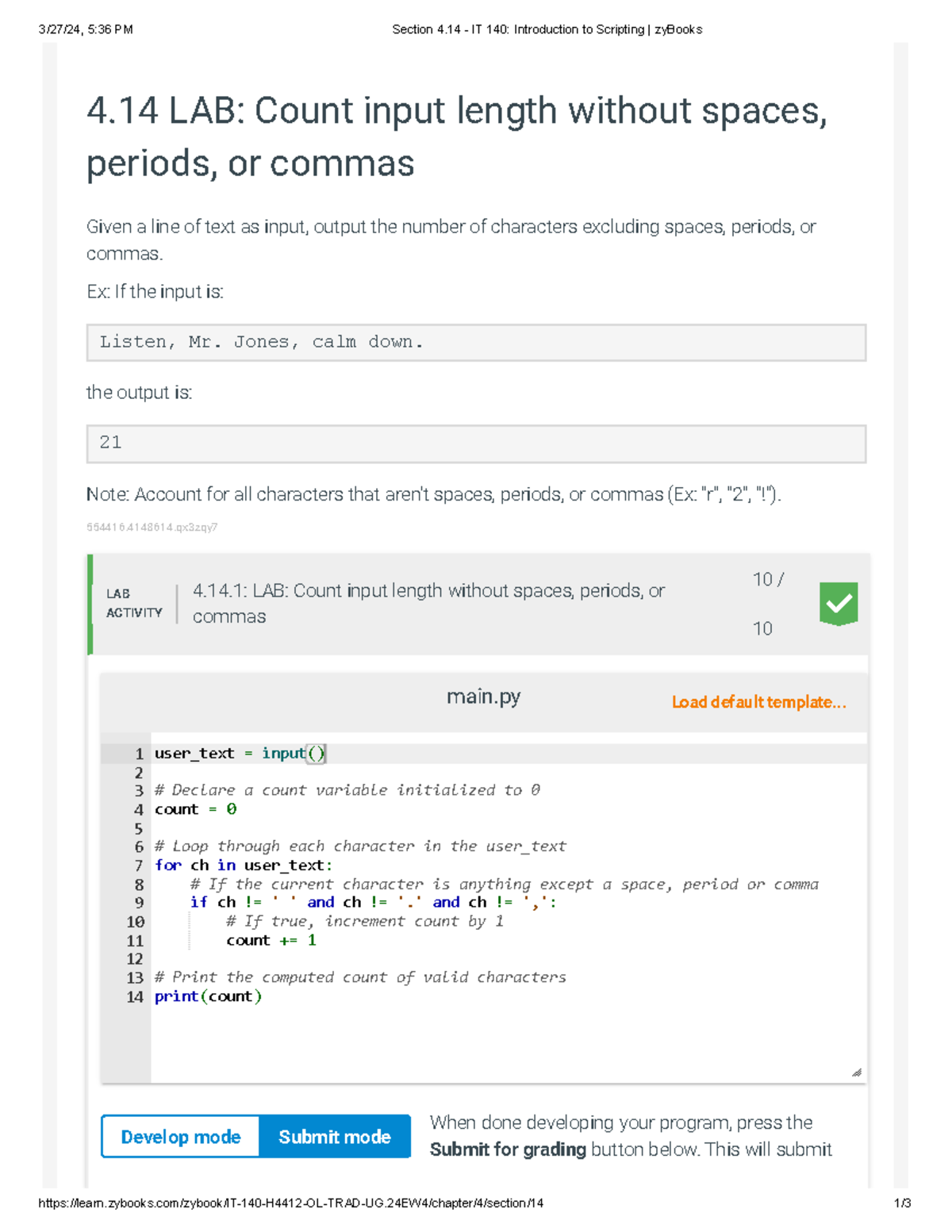This screenshot has height=1232, width=952.
Task: Switch to Submit mode
Action: 335,1137
